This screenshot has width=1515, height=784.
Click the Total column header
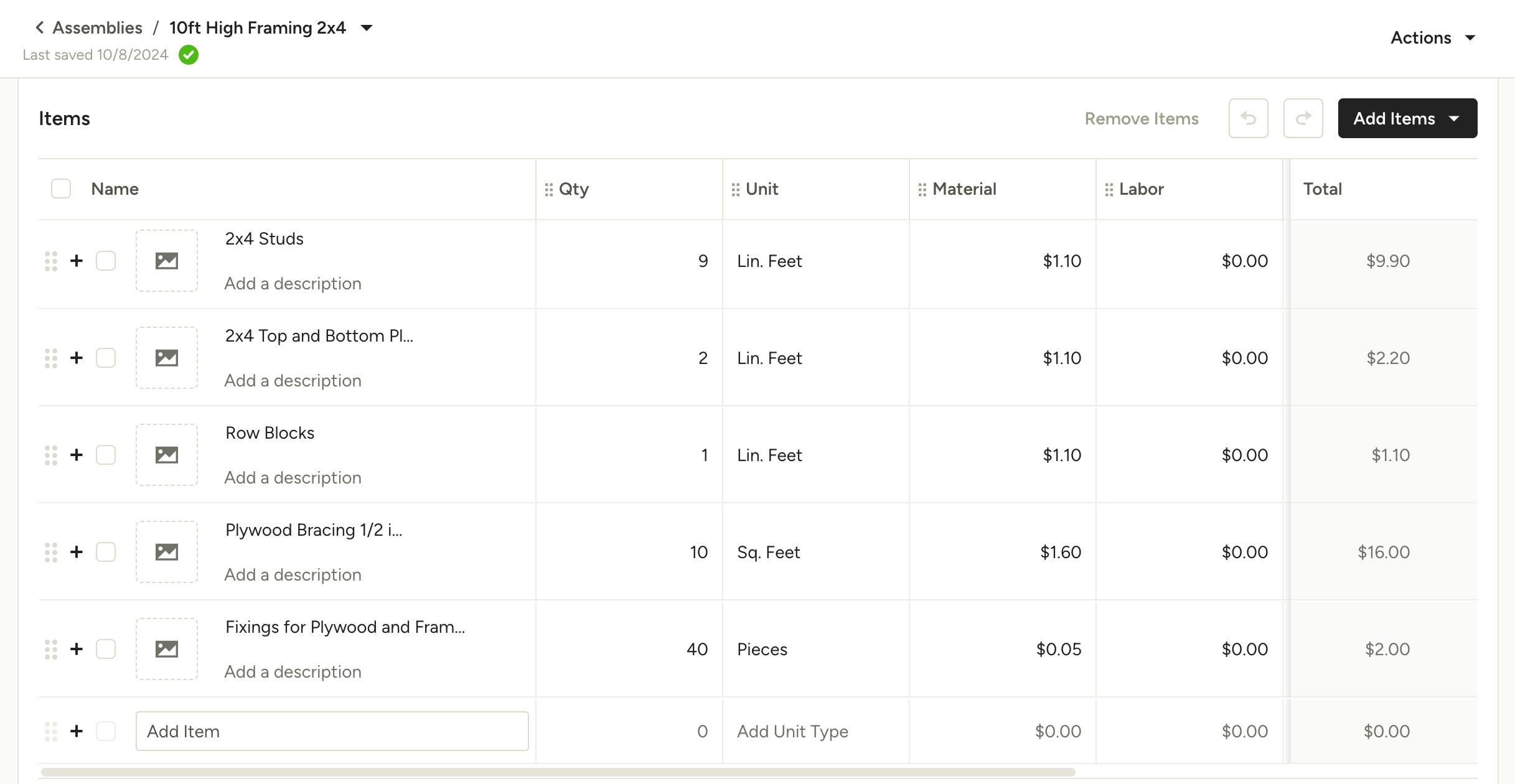[1322, 189]
